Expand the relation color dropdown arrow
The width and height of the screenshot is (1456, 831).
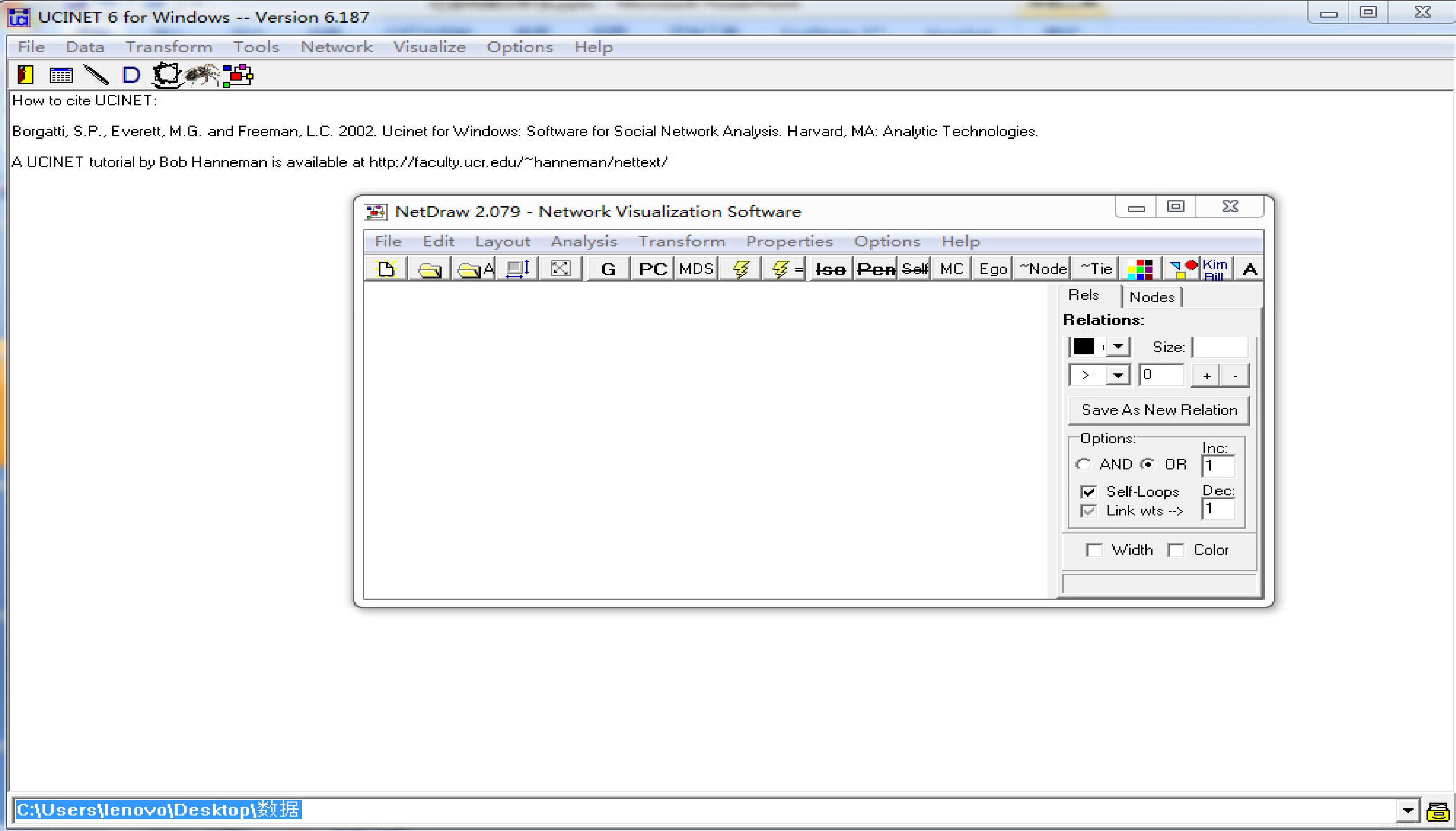[1118, 346]
